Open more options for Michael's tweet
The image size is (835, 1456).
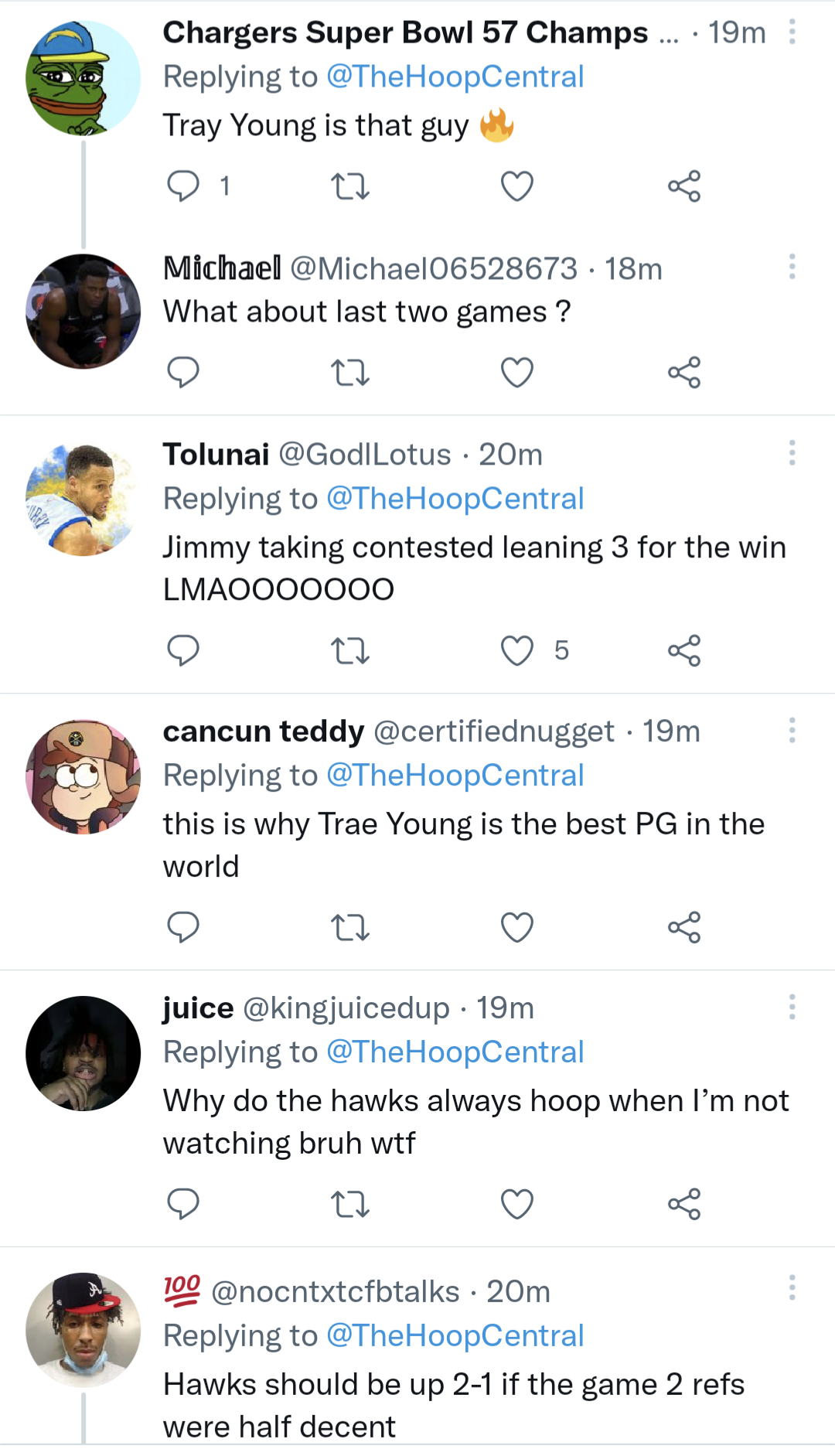click(792, 267)
